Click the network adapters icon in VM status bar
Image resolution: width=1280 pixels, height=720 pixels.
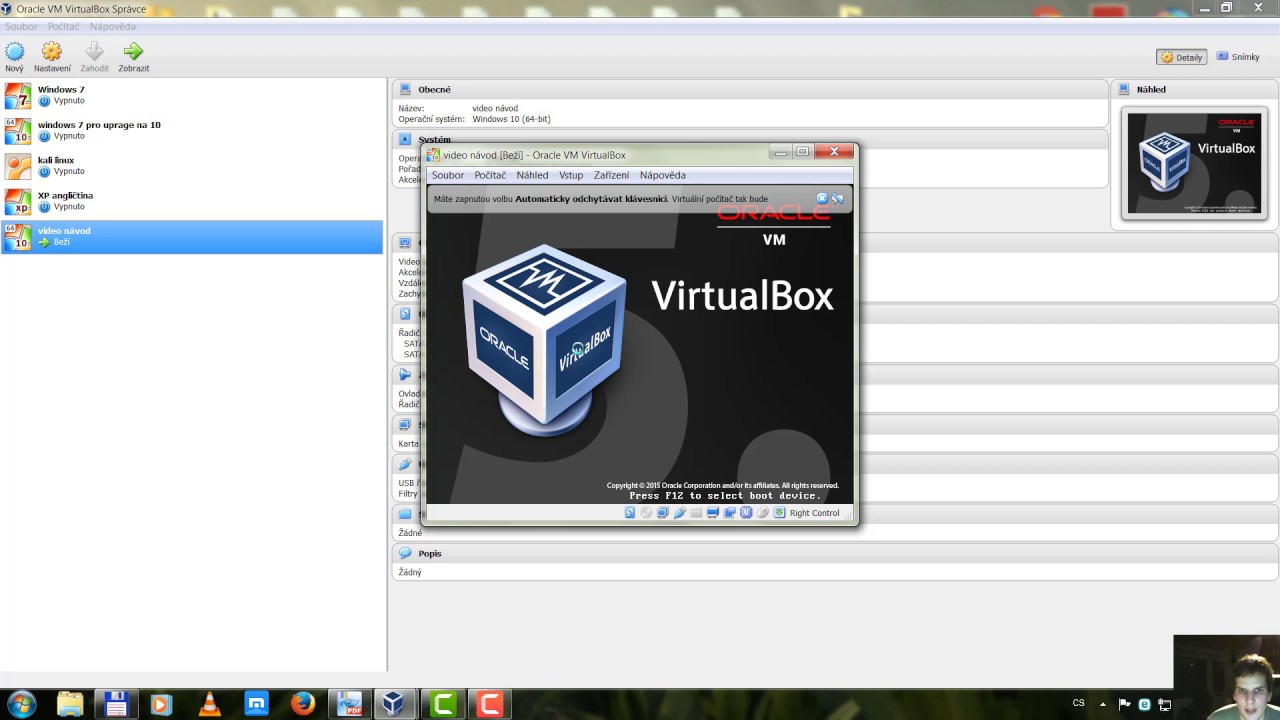662,513
